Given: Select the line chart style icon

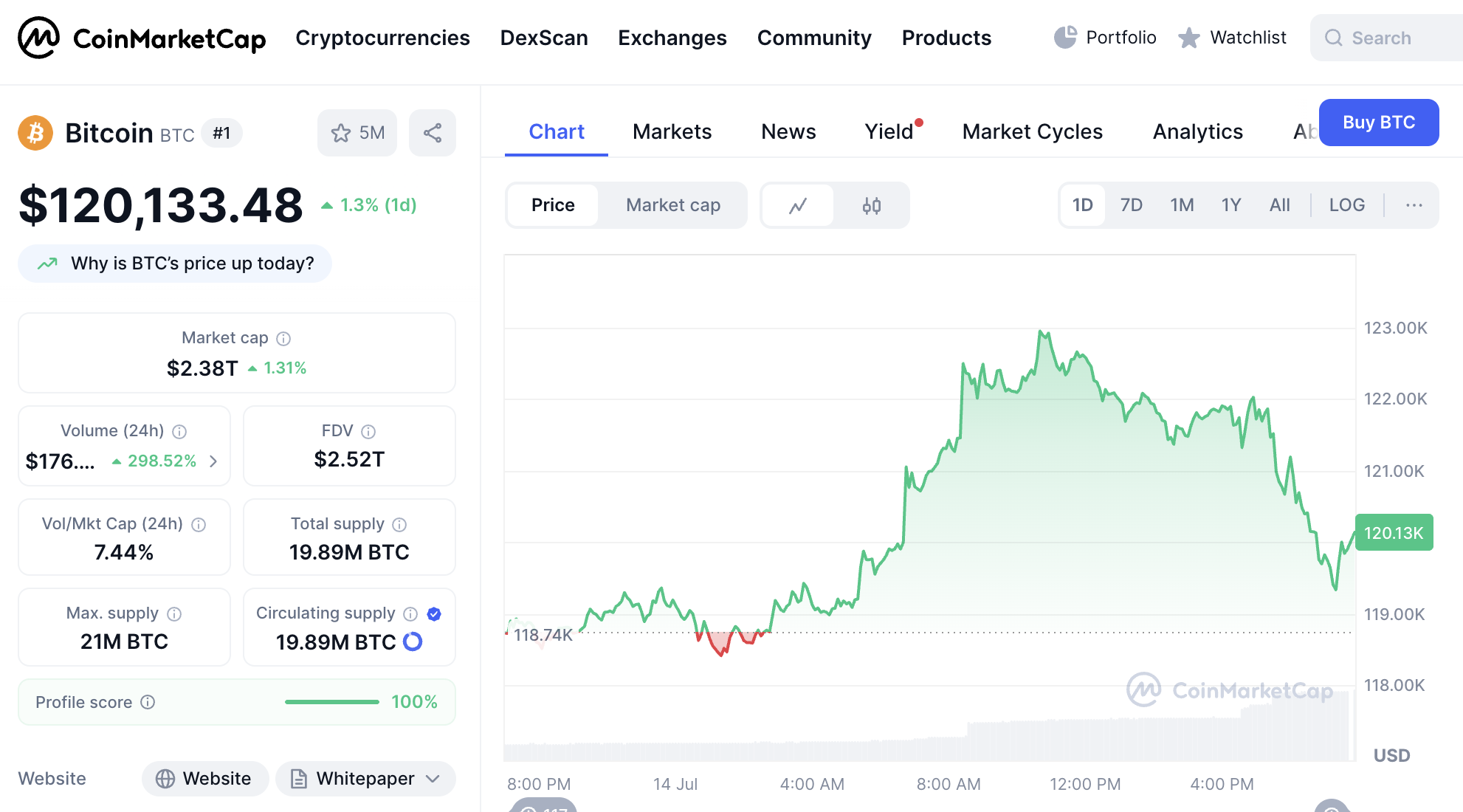Looking at the screenshot, I should click(798, 205).
